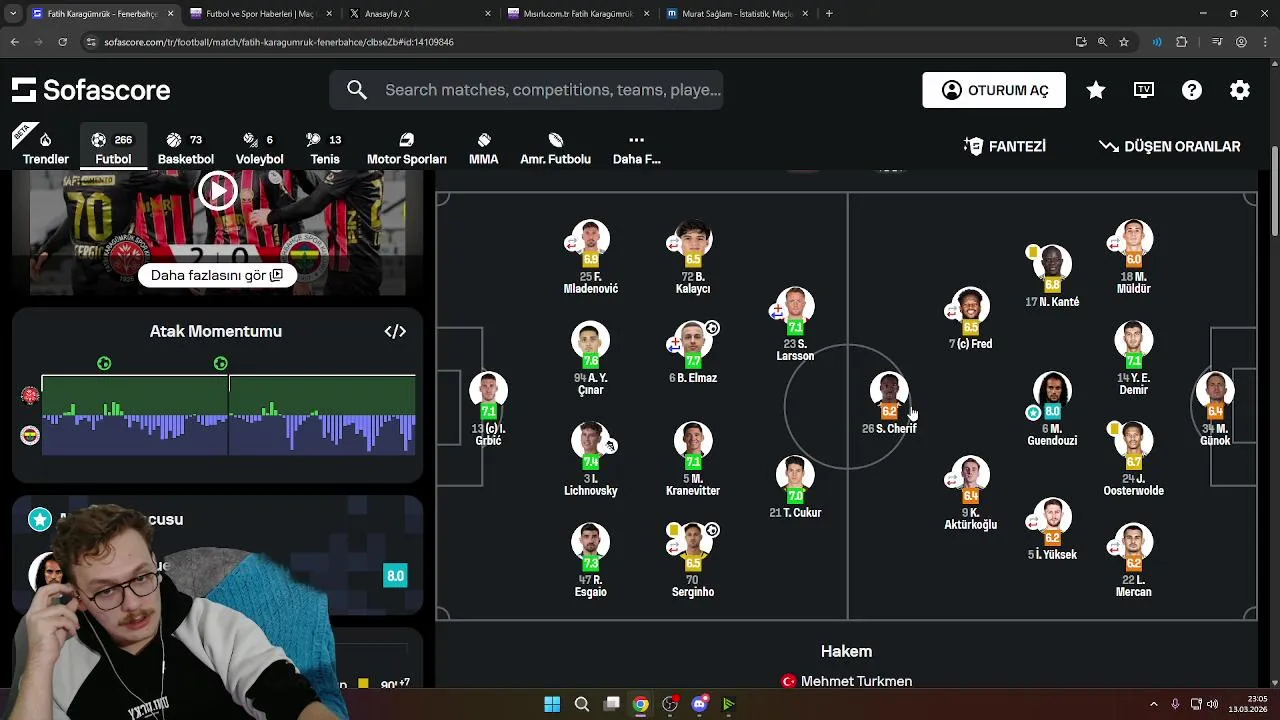Viewport: 1280px width, 720px height.
Task: Reload the current page
Action: [x=63, y=42]
